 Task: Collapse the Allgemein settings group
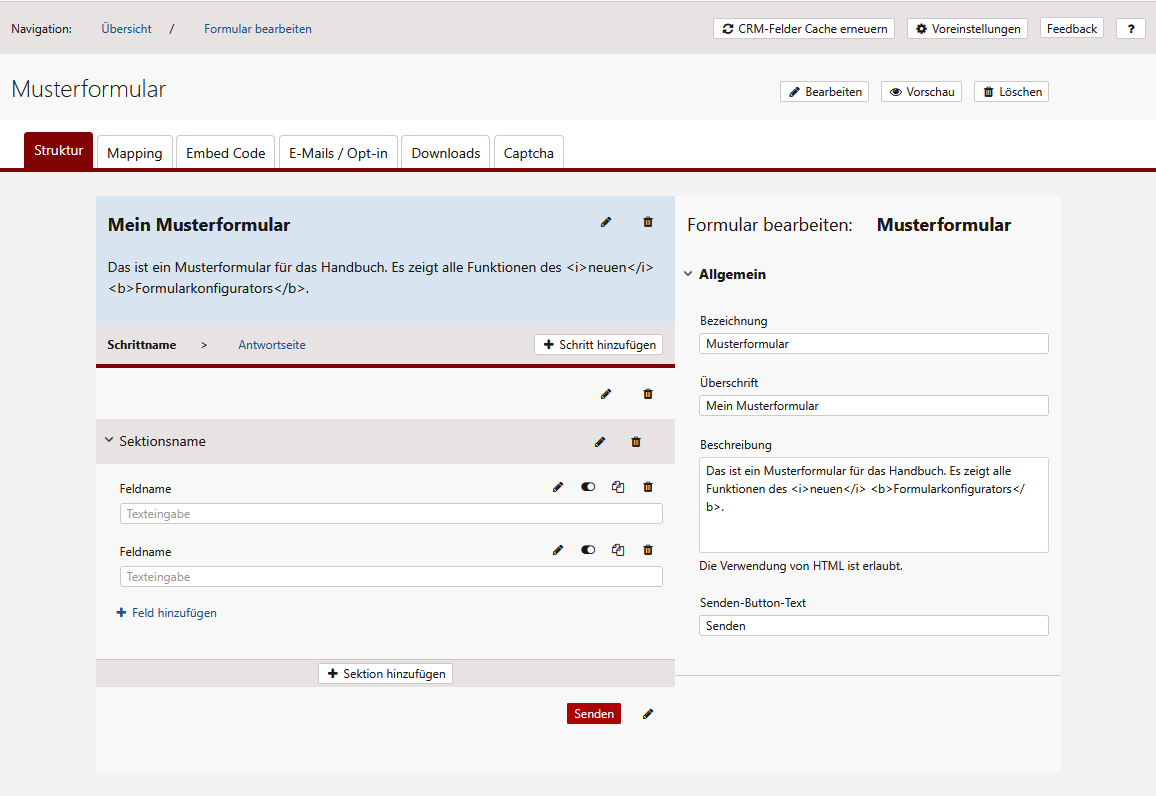[x=688, y=274]
